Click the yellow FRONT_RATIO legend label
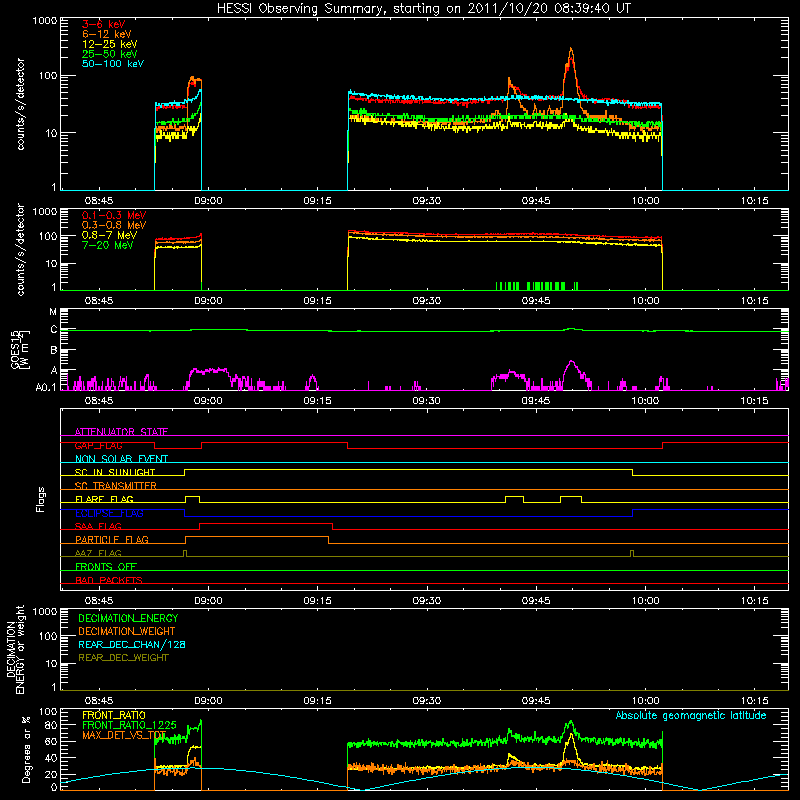Image resolution: width=800 pixels, height=800 pixels. (114, 715)
